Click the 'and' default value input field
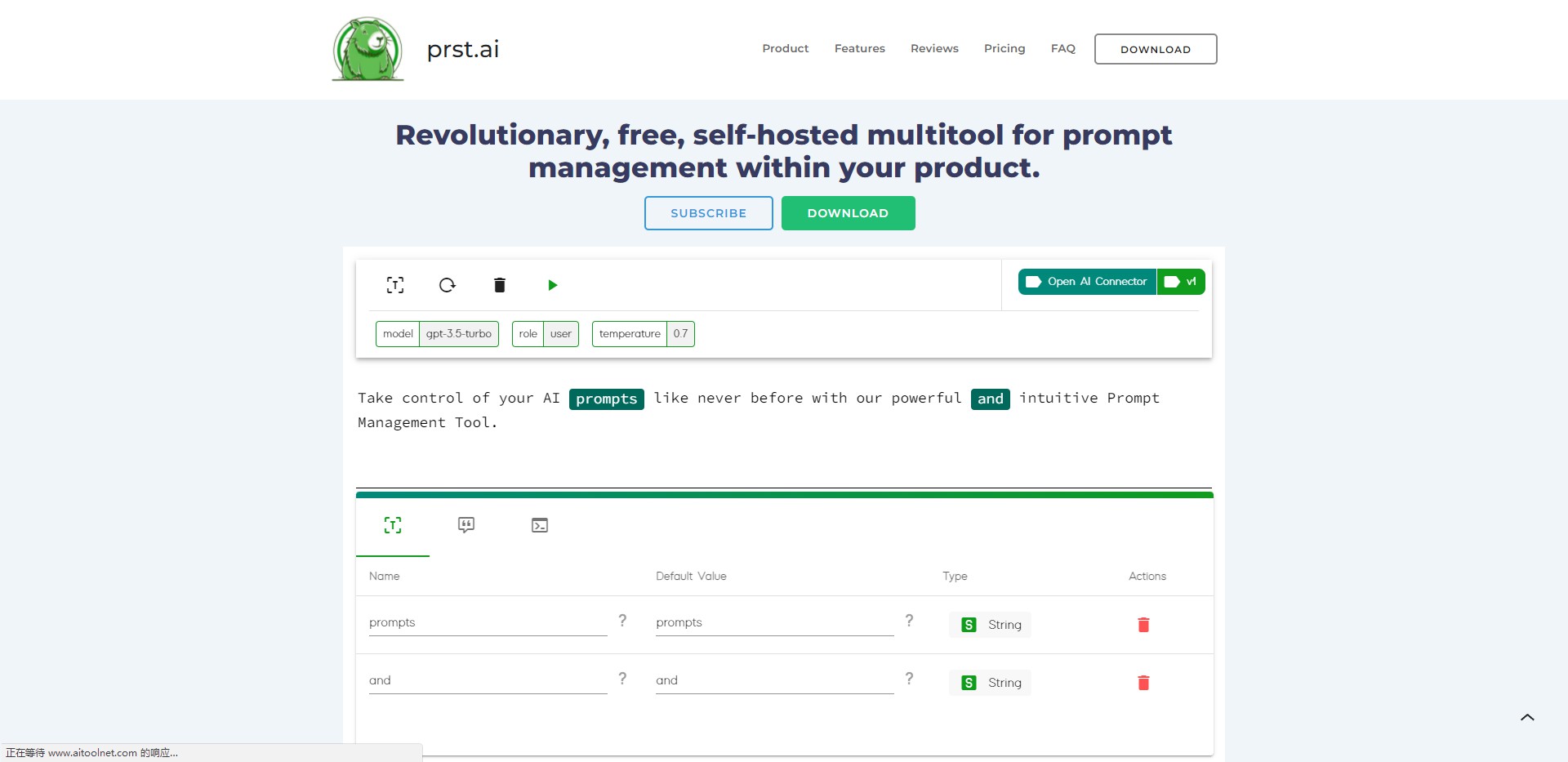Viewport: 1568px width, 762px height. (x=773, y=680)
